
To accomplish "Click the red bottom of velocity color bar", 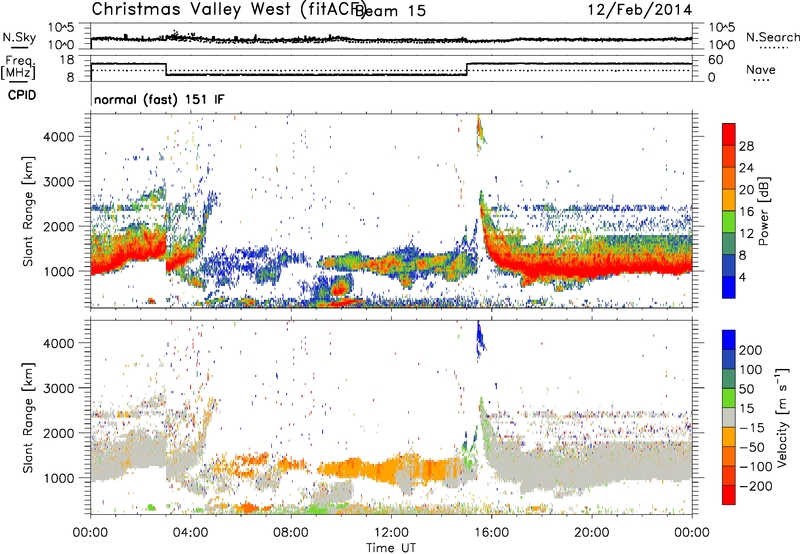I will 729,495.
